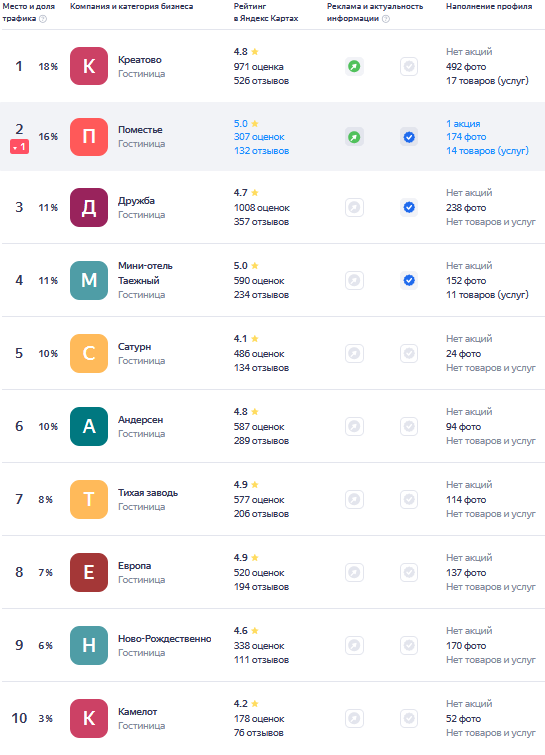This screenshot has width=545, height=755.
Task: Select the company name Мини-отель Таежный
Action: click(145, 273)
